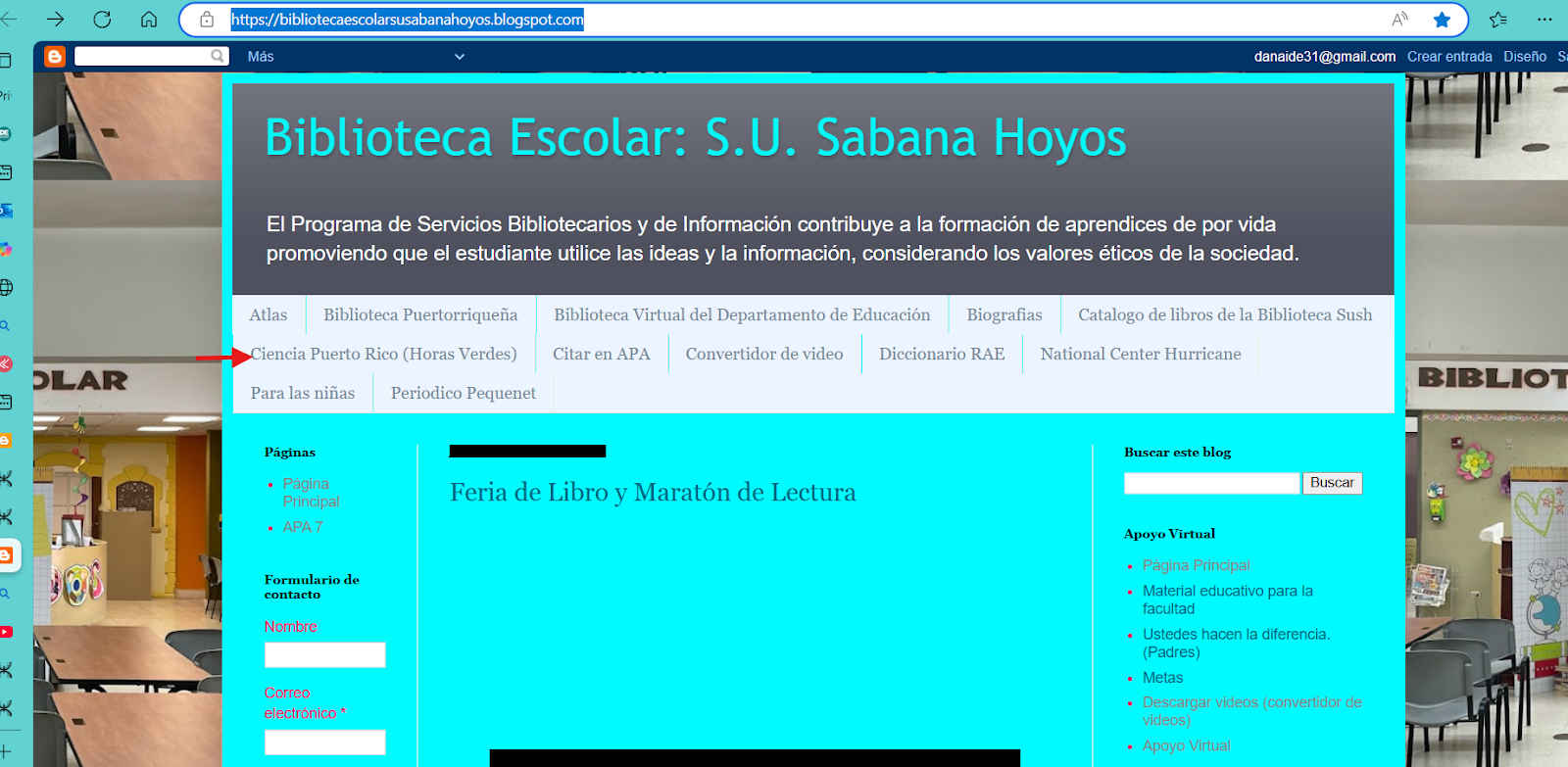Screen dimensions: 1568x767
Task: Toggle the blue favorite star
Action: pyautogui.click(x=1442, y=20)
